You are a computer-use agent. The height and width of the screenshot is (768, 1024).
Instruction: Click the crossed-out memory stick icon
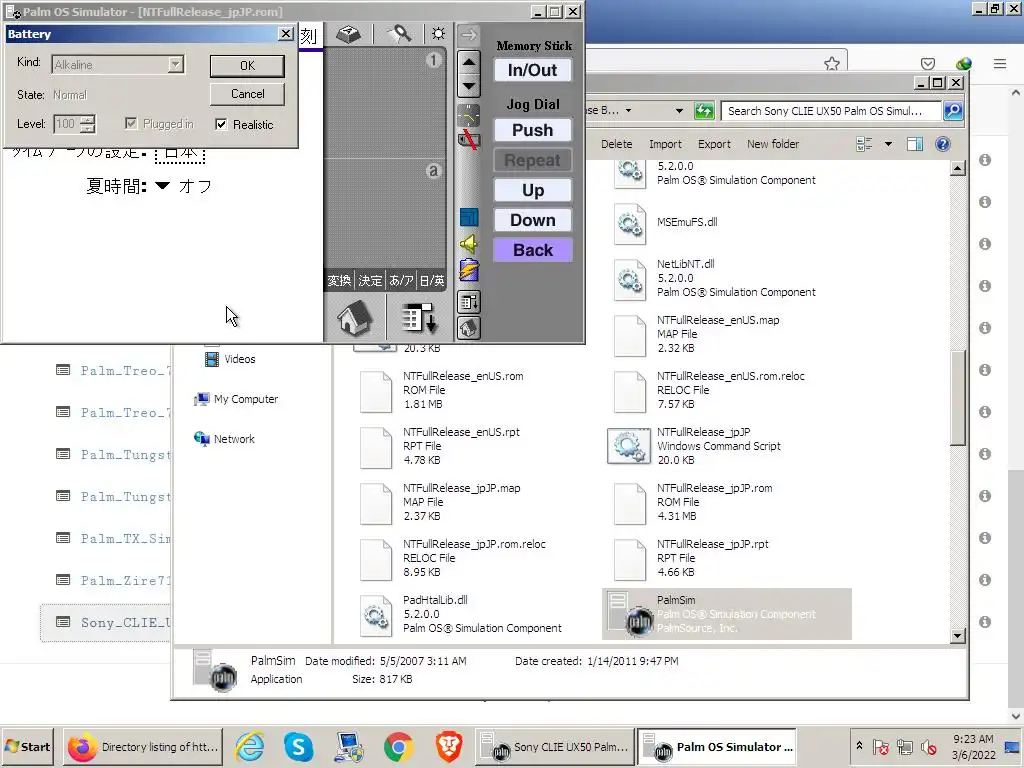468,139
